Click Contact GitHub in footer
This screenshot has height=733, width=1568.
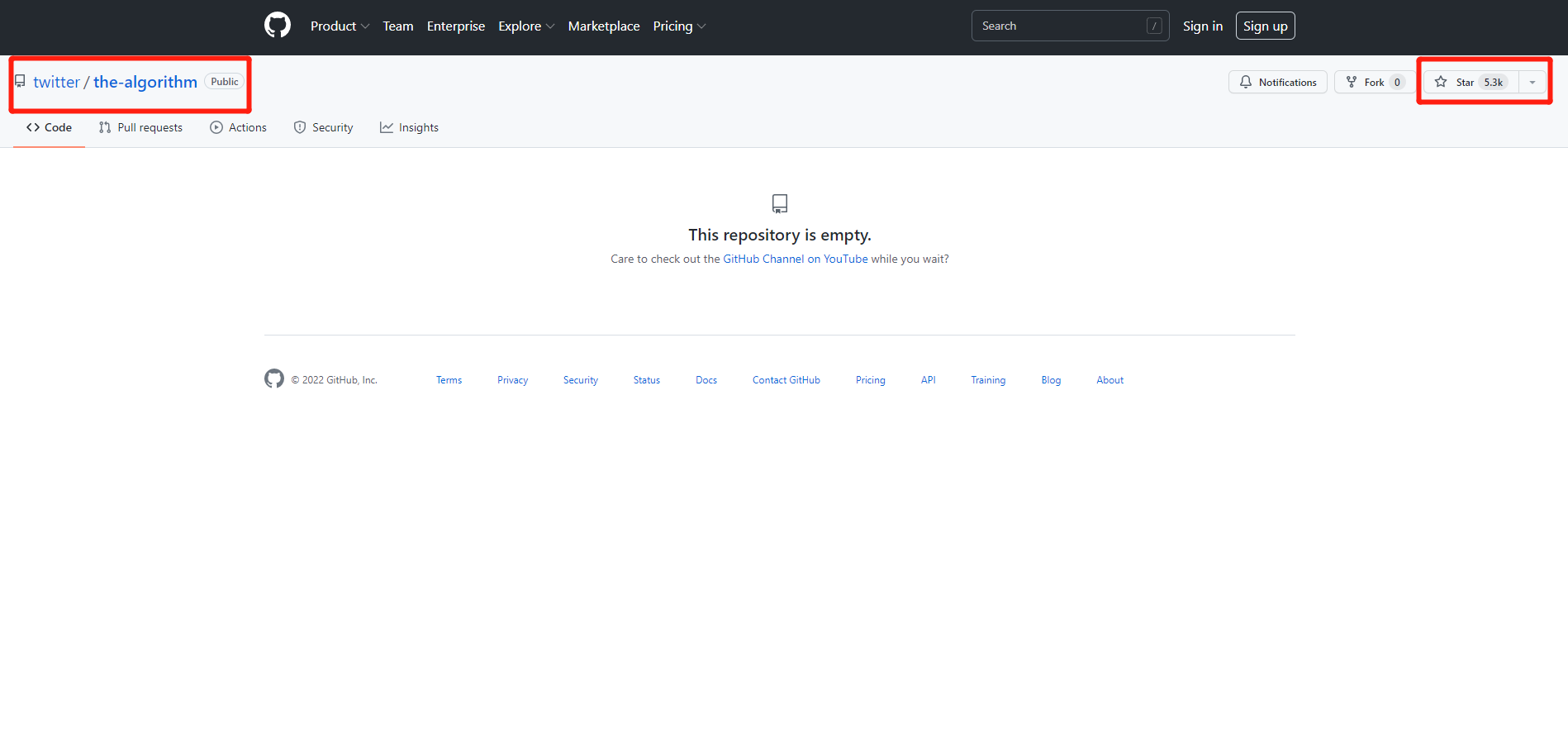[786, 380]
